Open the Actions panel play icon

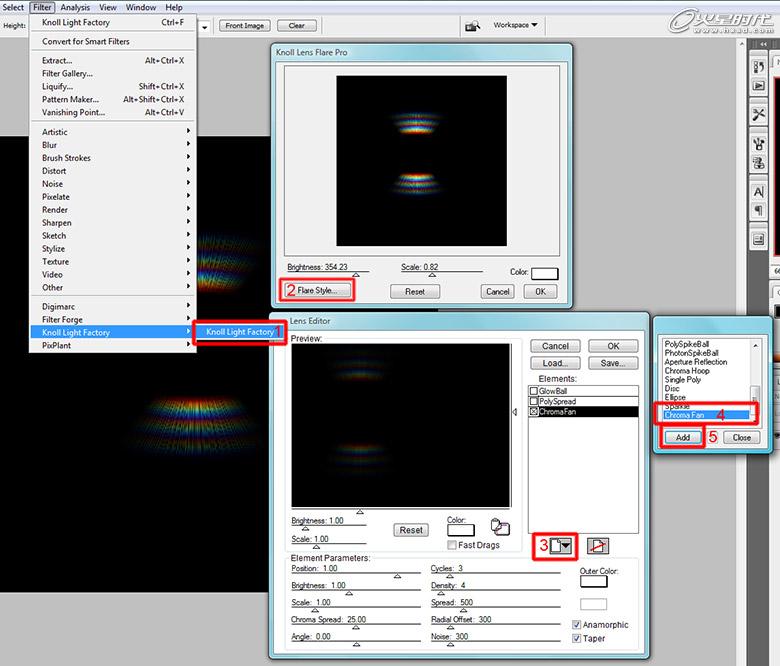pos(759,86)
